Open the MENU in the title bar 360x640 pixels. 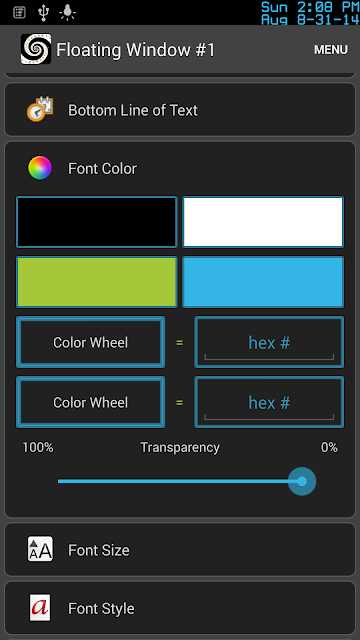coord(331,50)
